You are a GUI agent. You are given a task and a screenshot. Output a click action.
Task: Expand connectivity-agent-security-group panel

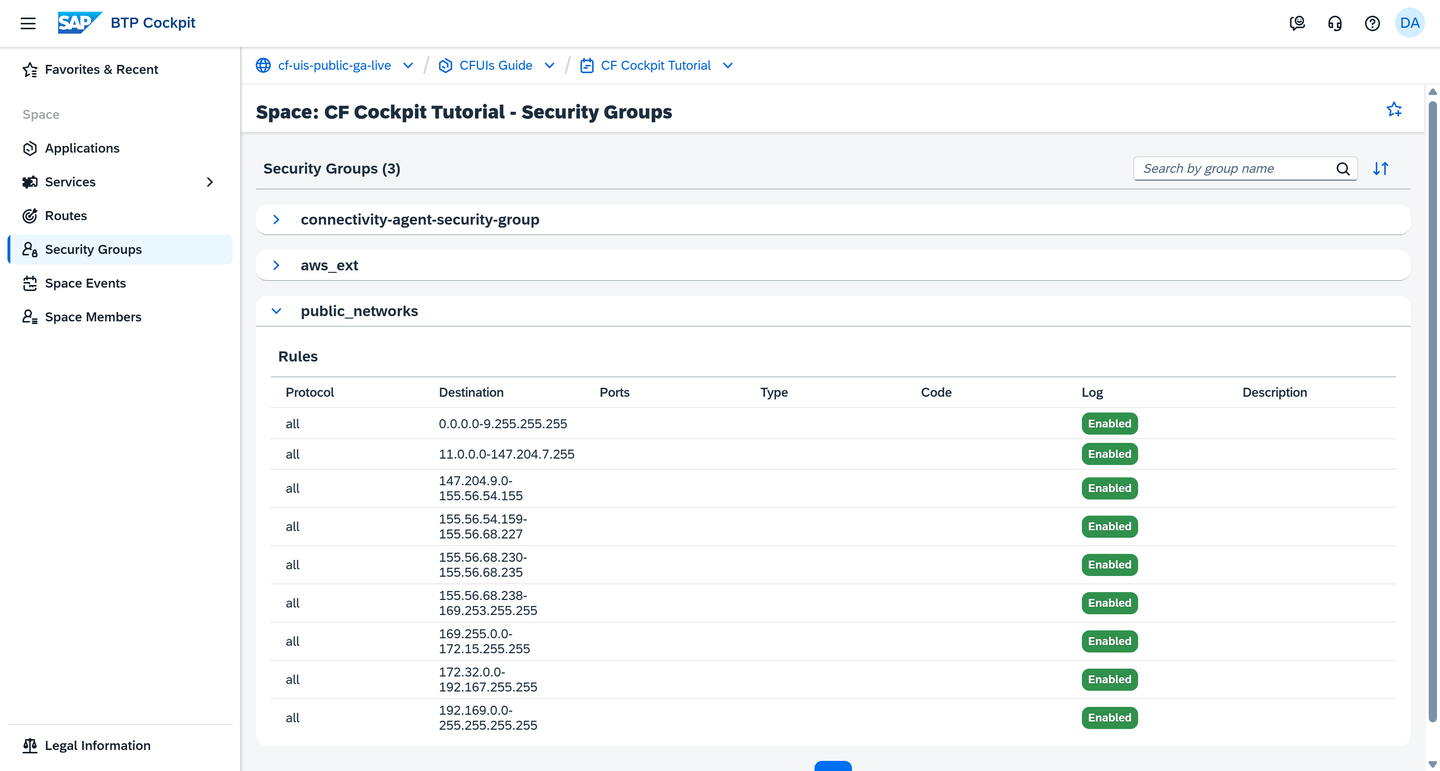(x=277, y=220)
